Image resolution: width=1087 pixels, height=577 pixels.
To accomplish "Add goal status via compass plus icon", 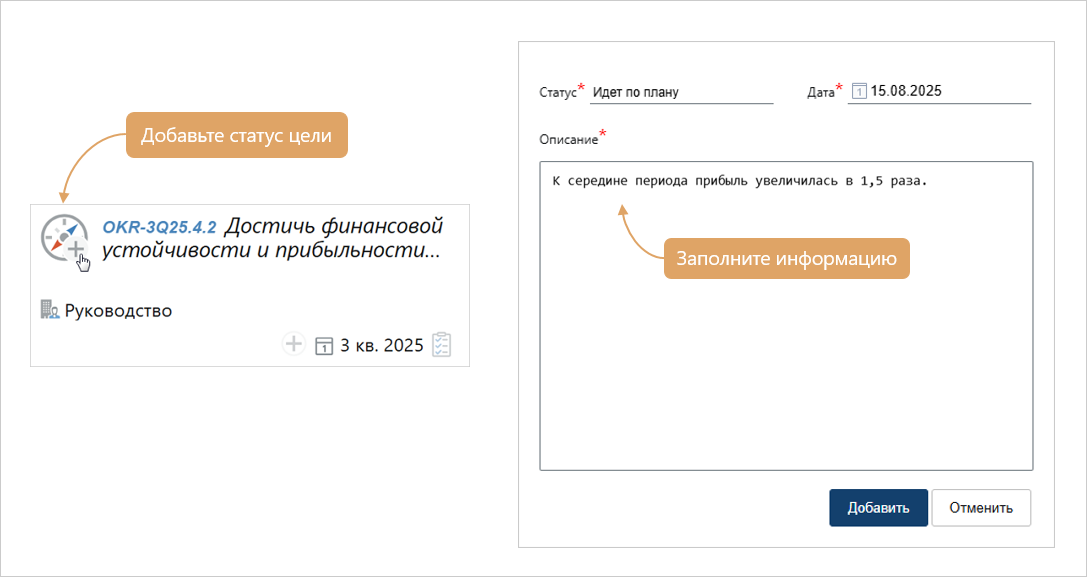I will point(76,248).
